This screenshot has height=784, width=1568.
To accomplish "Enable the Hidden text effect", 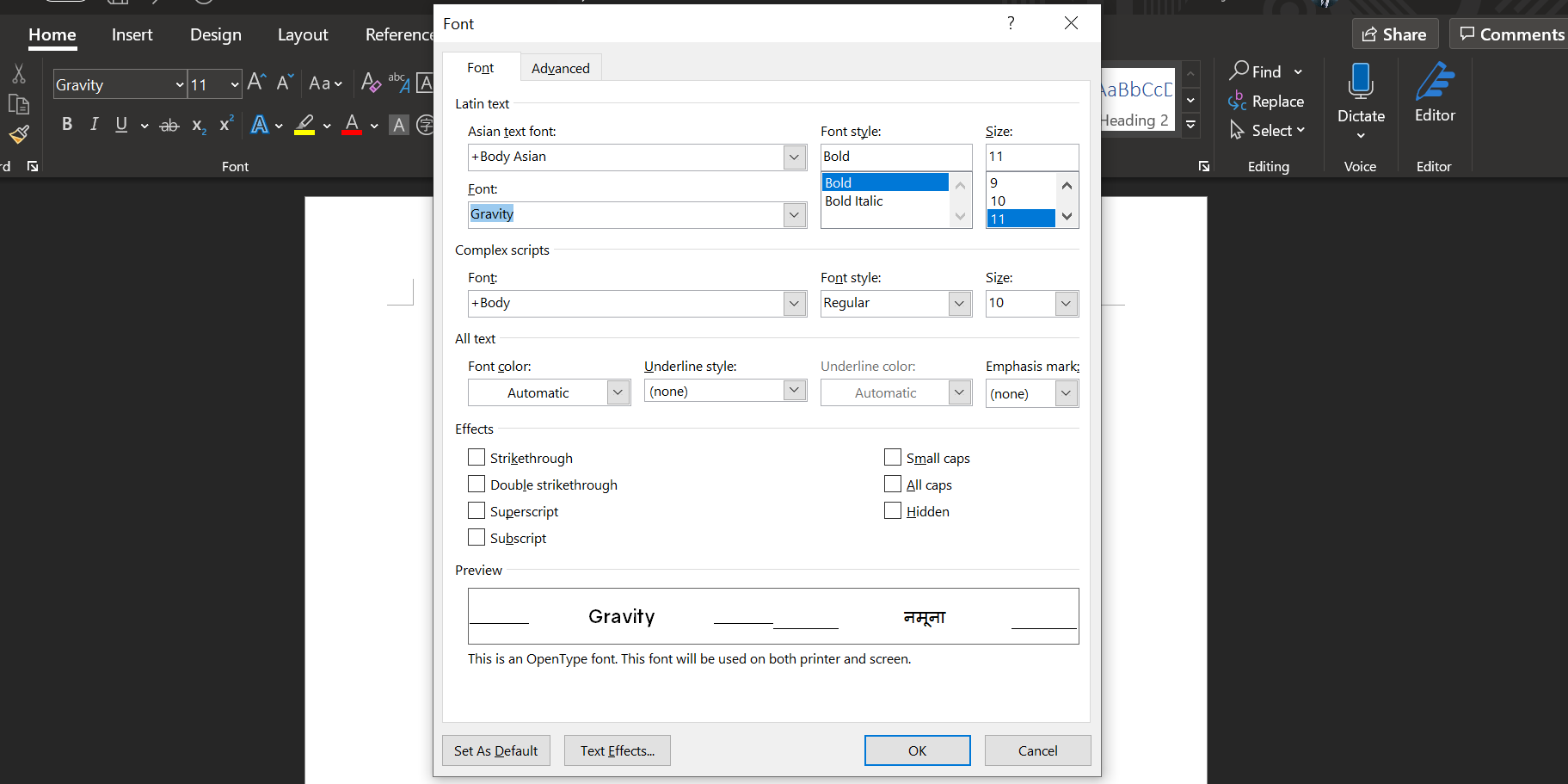I will [x=893, y=510].
